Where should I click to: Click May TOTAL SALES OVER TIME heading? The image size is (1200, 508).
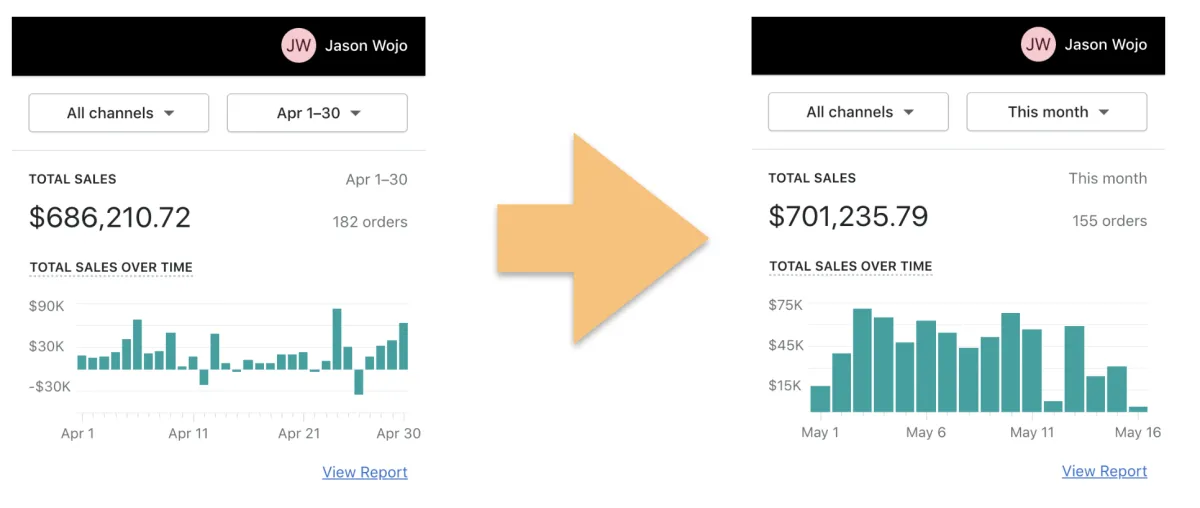pos(850,266)
